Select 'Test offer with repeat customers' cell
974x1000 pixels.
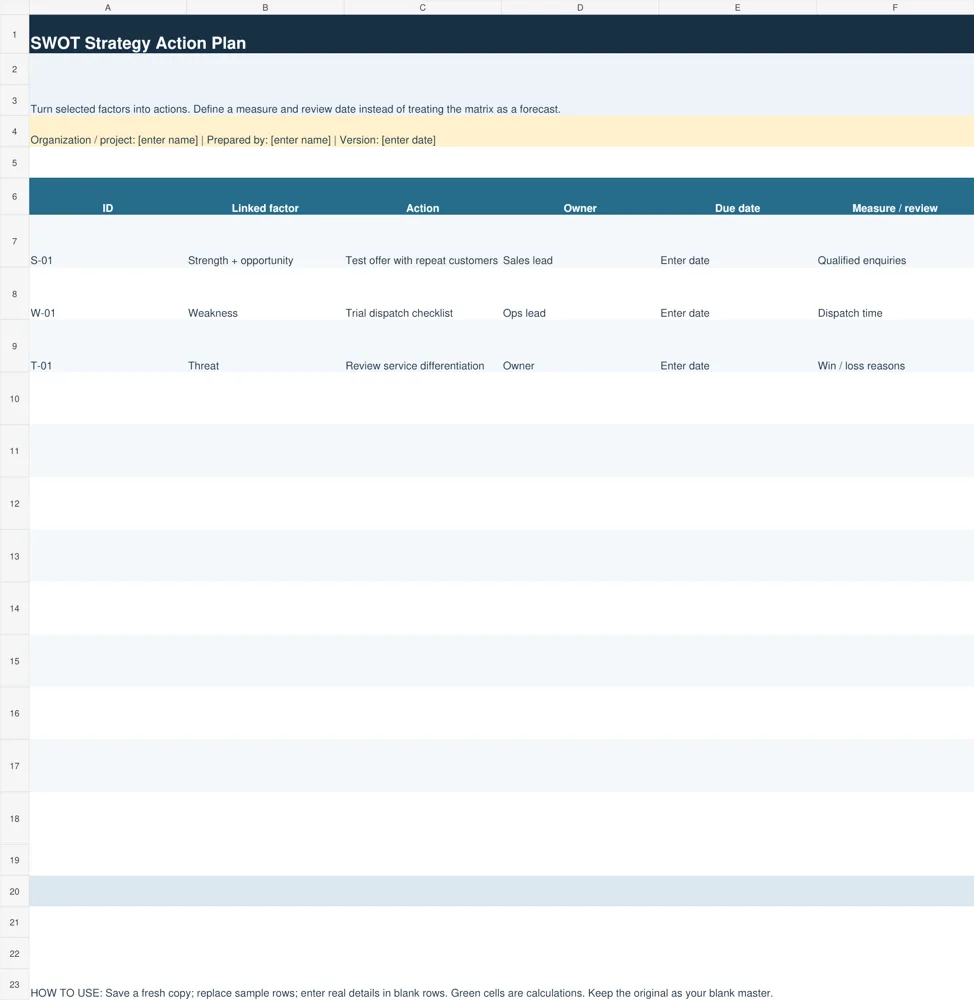click(x=423, y=241)
